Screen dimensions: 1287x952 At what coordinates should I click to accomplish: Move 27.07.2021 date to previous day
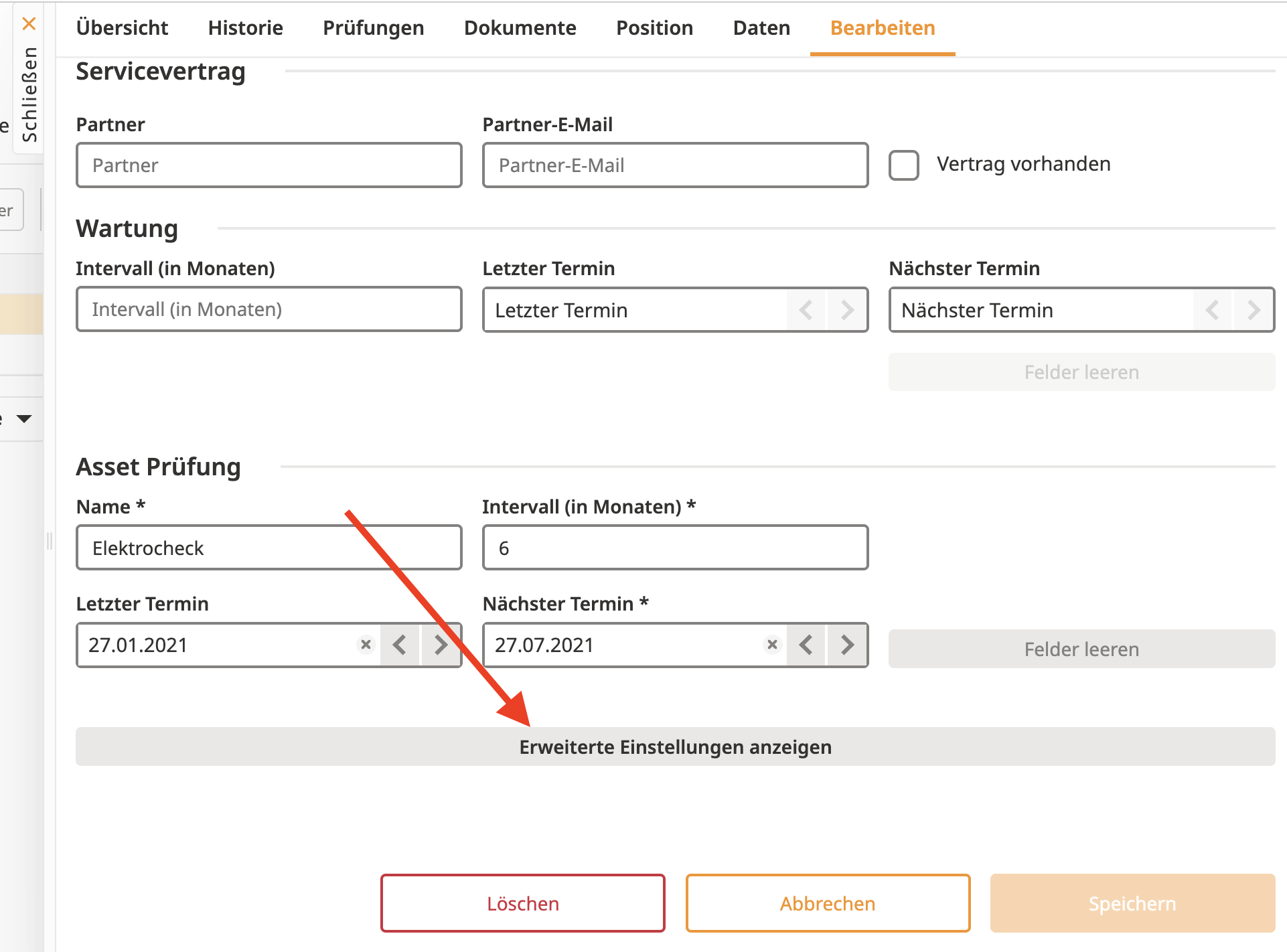click(x=806, y=645)
